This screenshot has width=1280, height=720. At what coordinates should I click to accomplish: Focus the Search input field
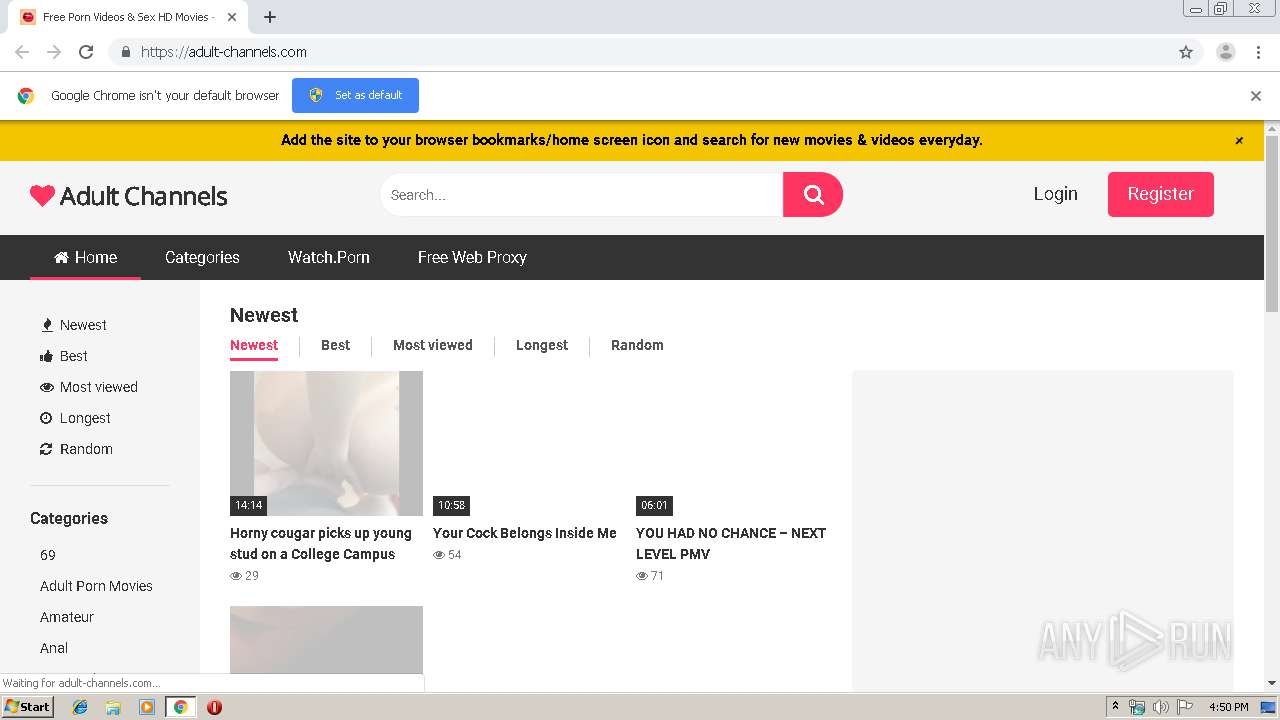tap(581, 195)
